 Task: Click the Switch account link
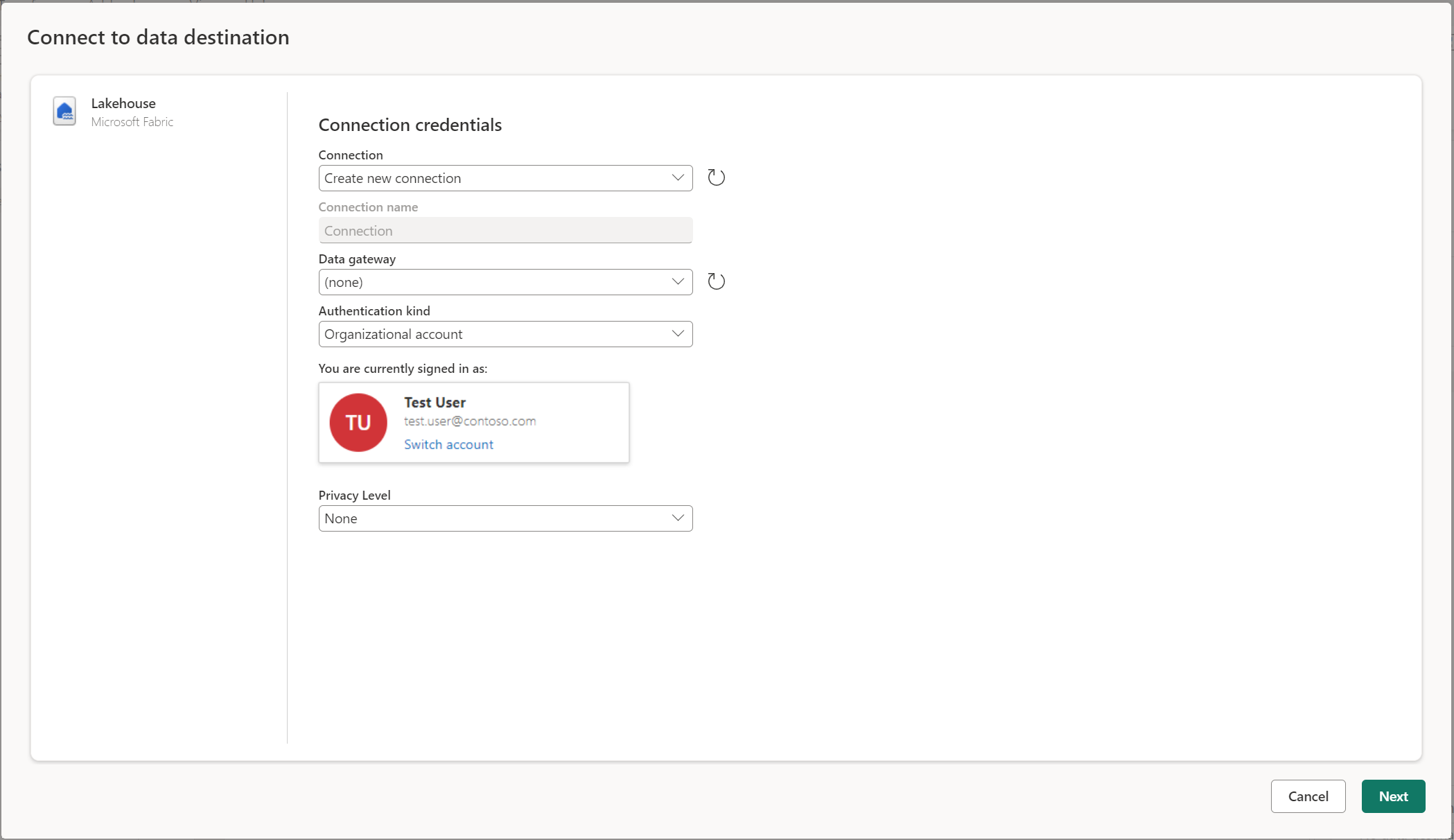pyautogui.click(x=448, y=444)
